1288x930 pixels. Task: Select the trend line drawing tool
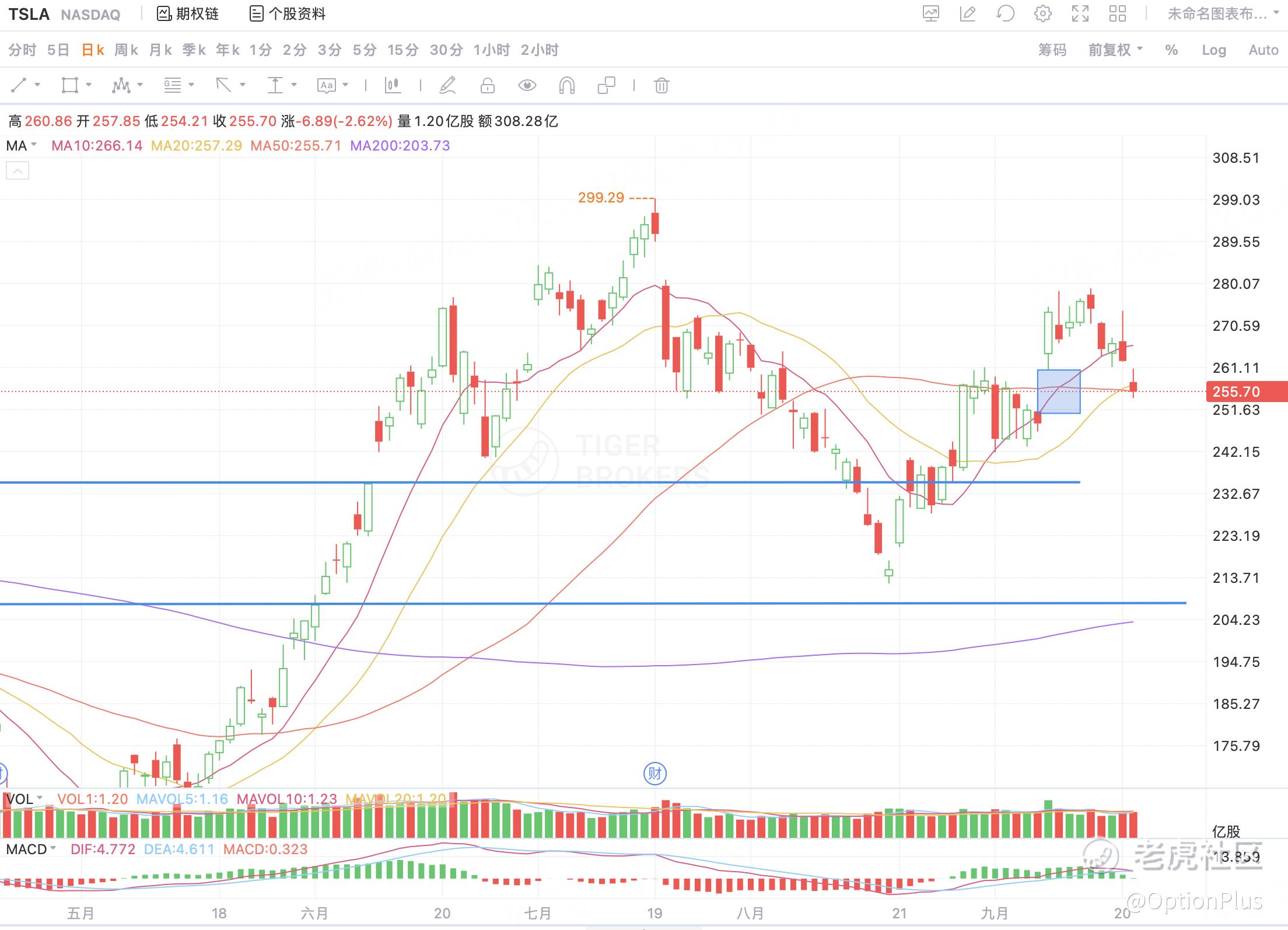click(x=19, y=86)
